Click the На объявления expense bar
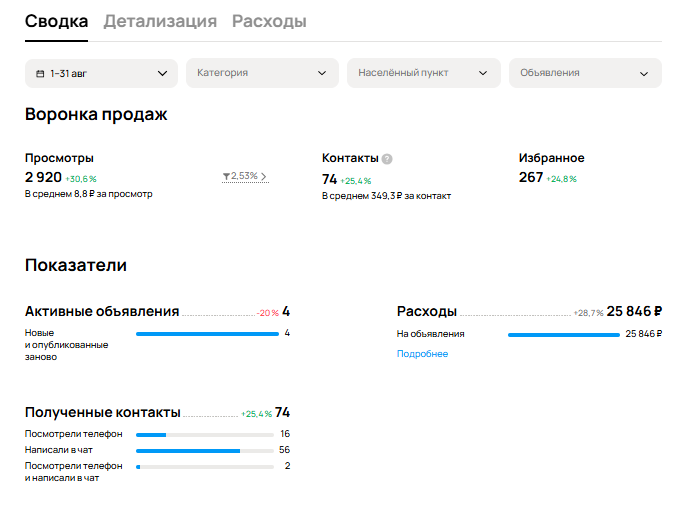 (563, 335)
